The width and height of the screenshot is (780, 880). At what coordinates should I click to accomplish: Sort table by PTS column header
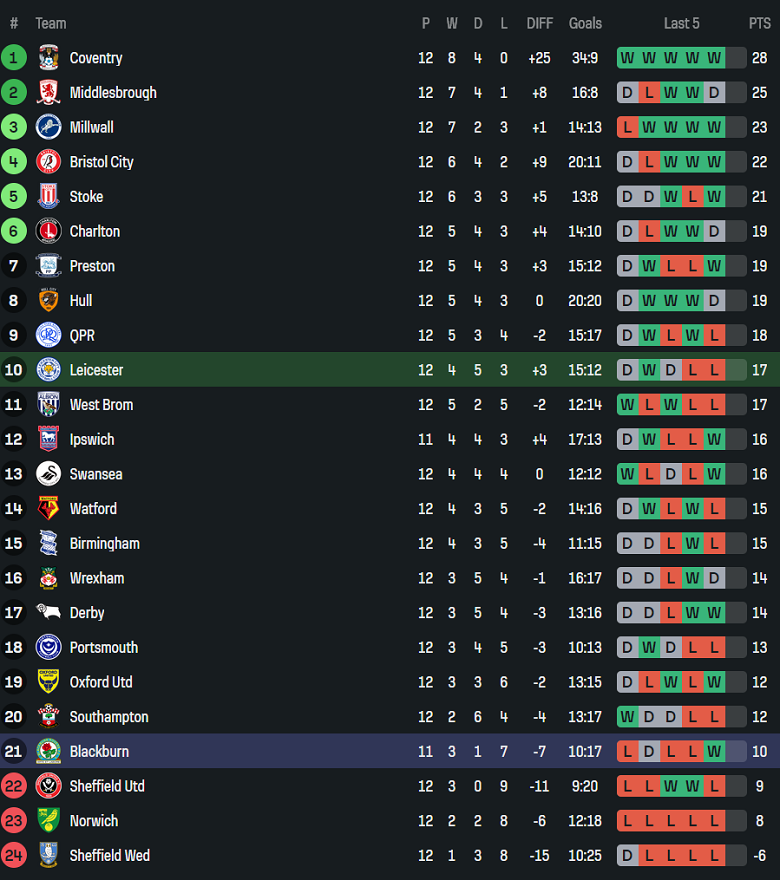coord(759,23)
